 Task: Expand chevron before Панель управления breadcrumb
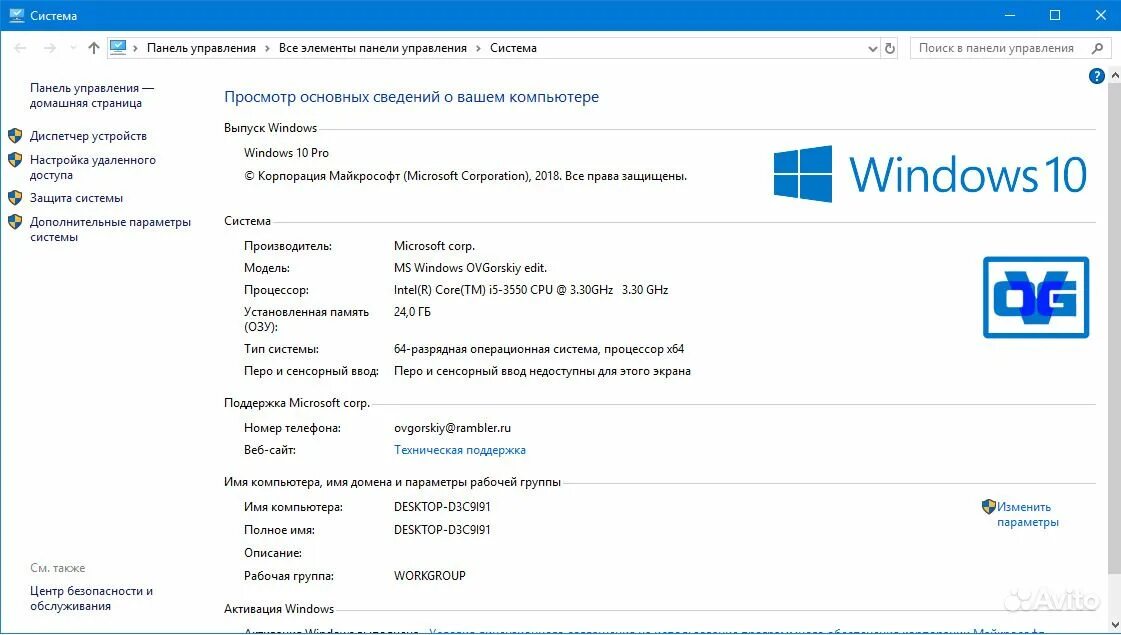click(135, 48)
